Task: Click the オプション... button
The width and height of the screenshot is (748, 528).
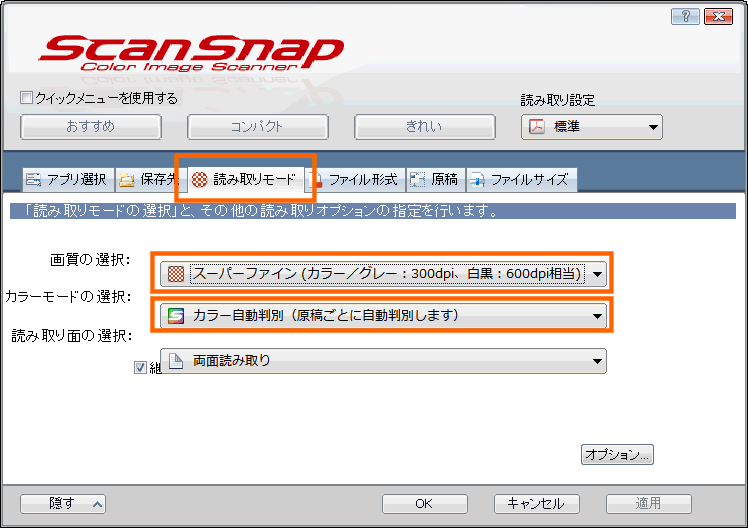Action: (x=617, y=454)
